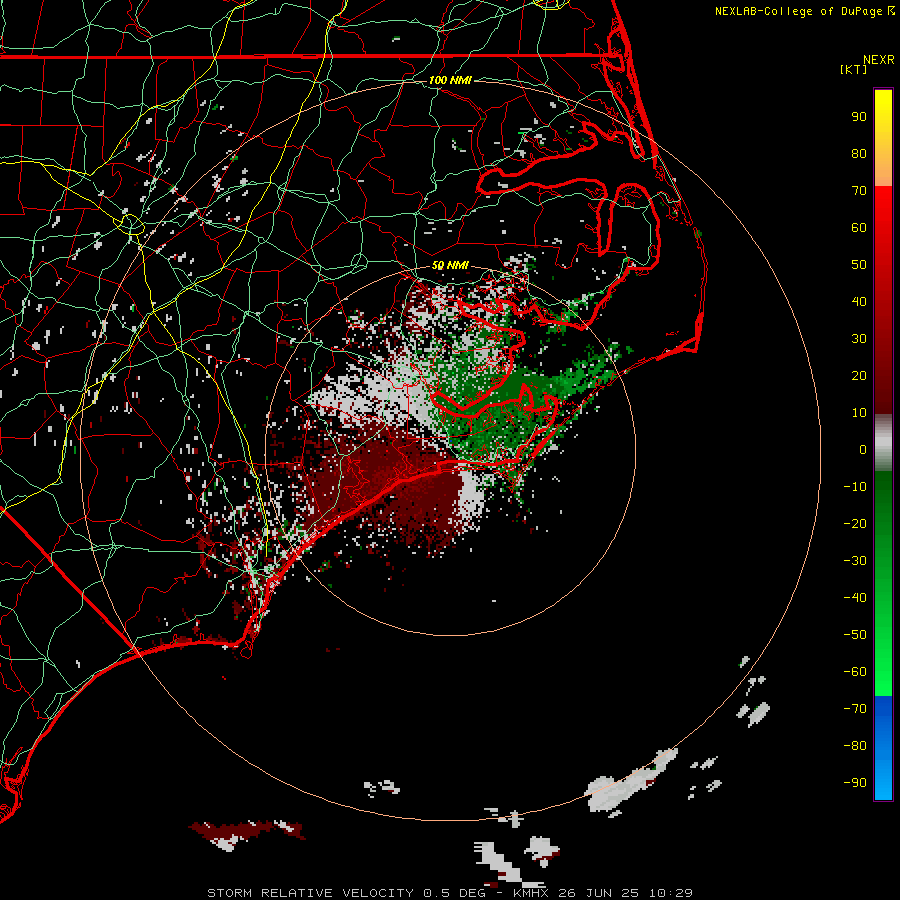
Task: Click the KT units label above the color scale
Action: (854, 69)
